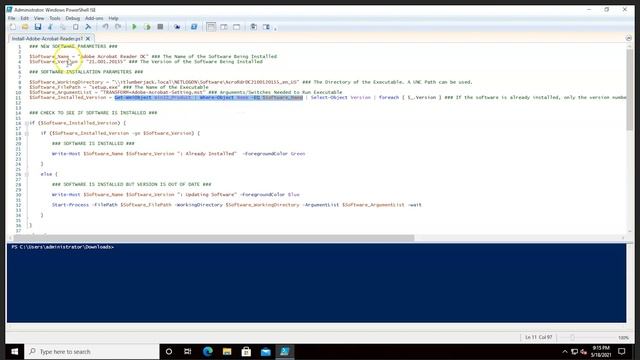
Task: Click the highlighted Get-WmiObject command on line 11
Action: tap(209, 98)
